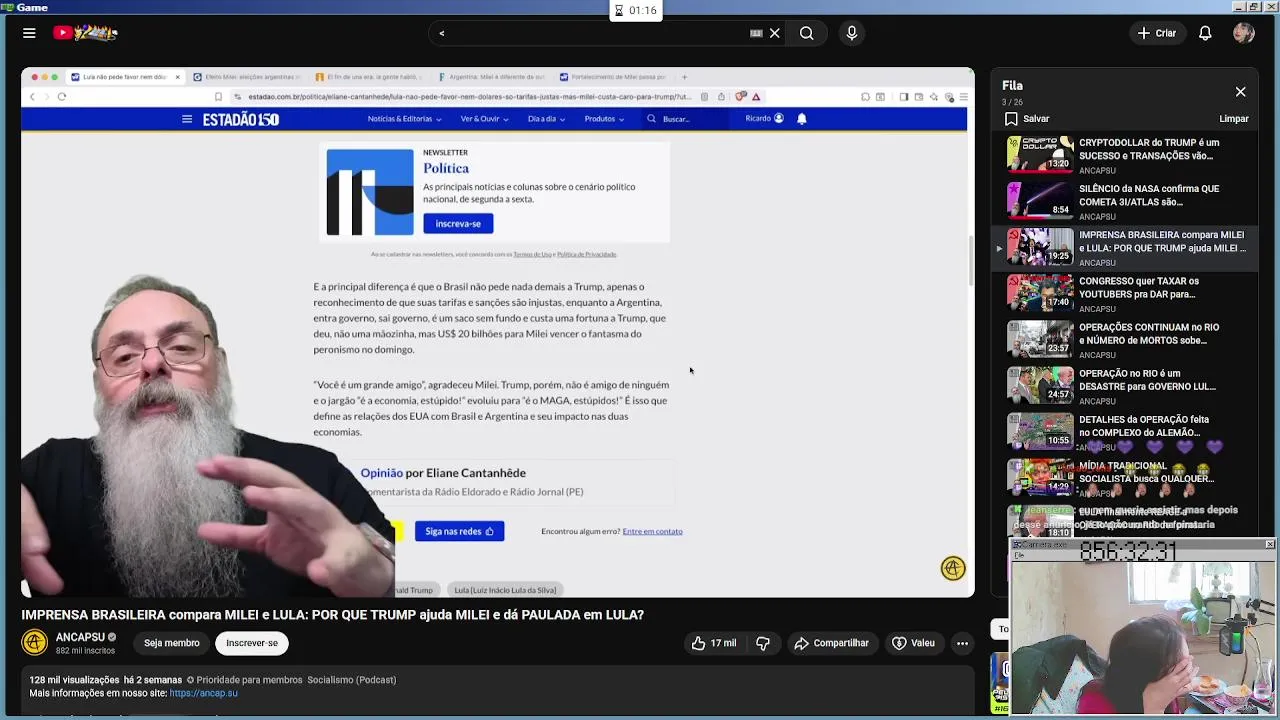Close the Fila queue panel
Screen dimensions: 1280x720
click(1240, 92)
